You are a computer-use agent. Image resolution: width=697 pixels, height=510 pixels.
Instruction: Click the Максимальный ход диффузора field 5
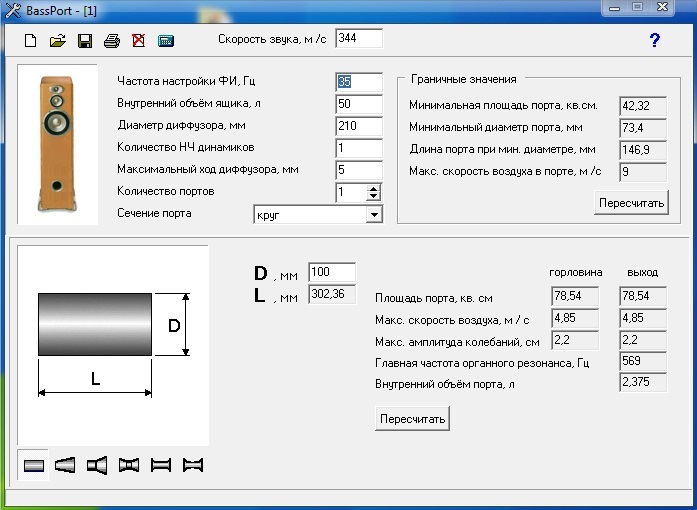coord(359,170)
